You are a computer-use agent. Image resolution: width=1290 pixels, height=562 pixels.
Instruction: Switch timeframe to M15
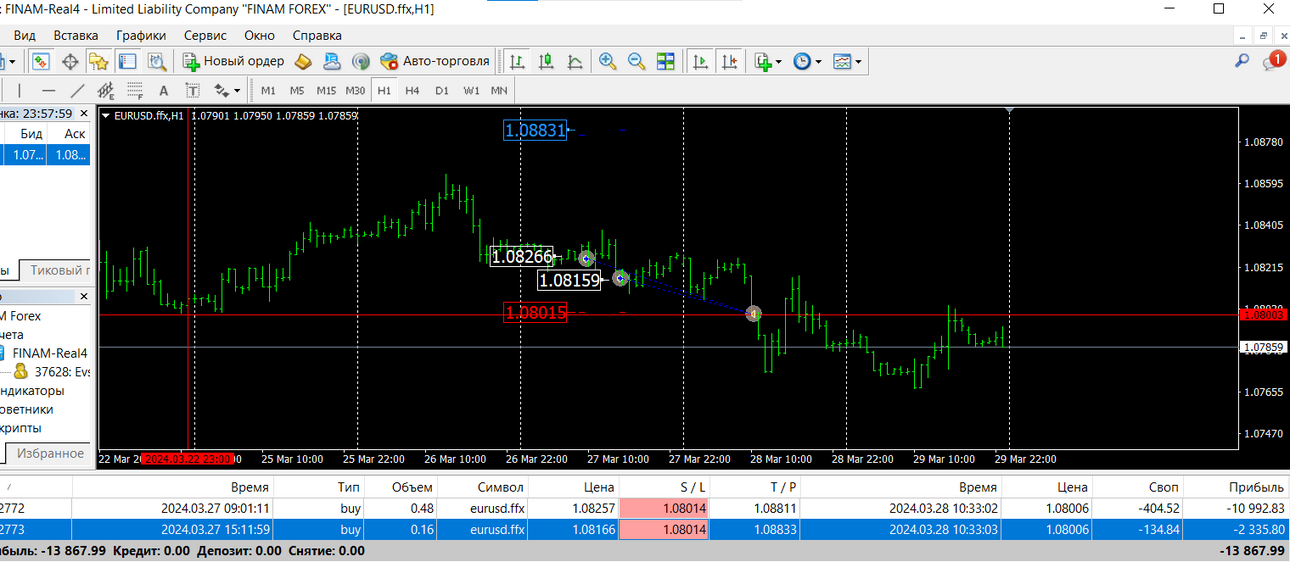click(326, 90)
